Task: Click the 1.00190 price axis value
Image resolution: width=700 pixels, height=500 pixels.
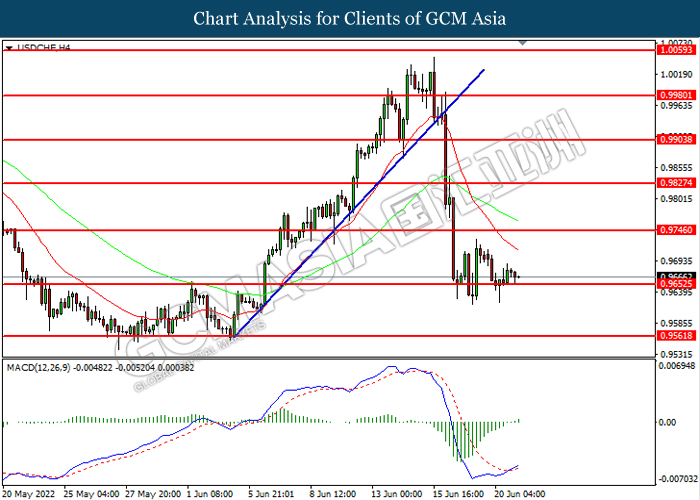Action: tap(676, 74)
